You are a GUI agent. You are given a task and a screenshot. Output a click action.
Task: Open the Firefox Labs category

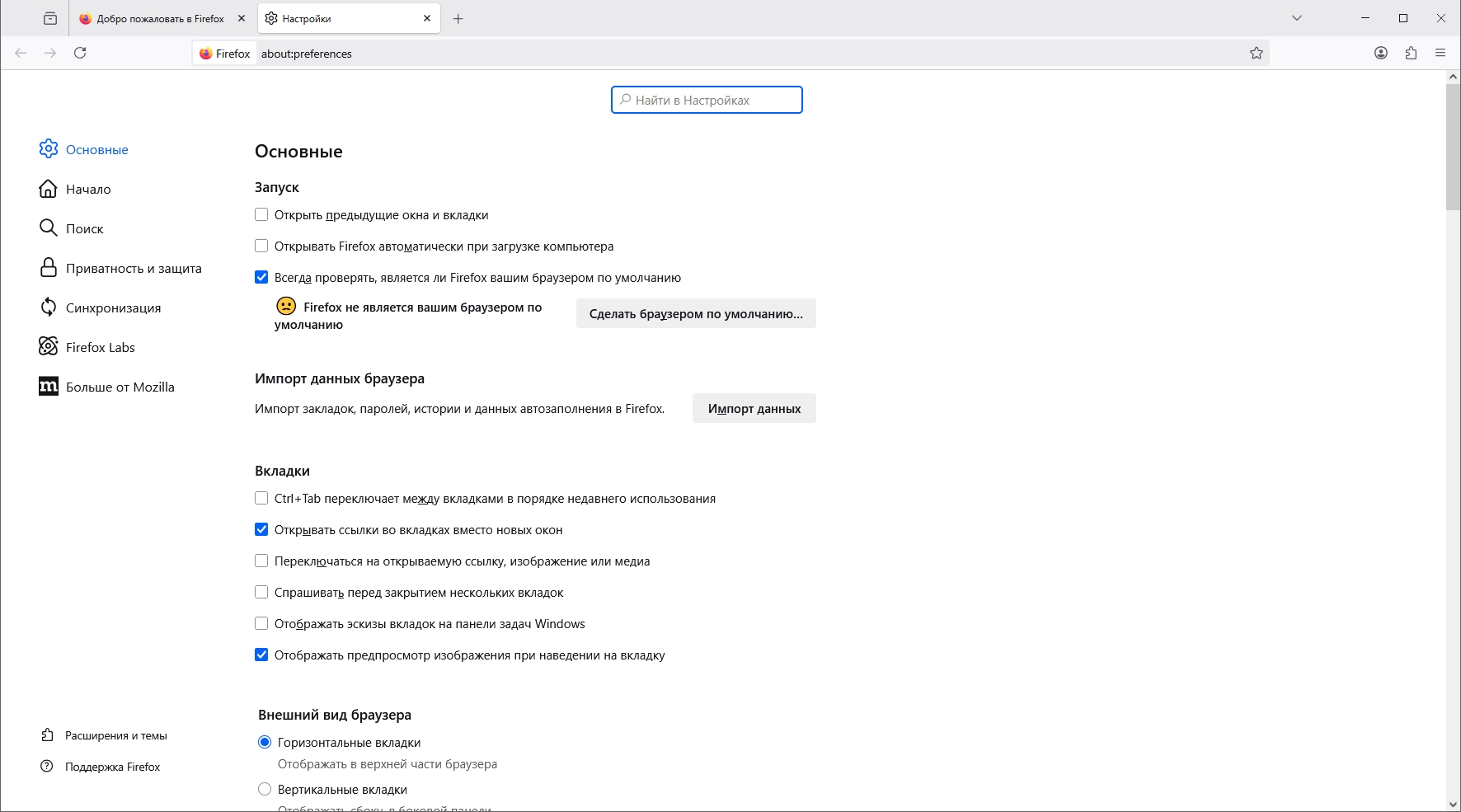click(101, 347)
